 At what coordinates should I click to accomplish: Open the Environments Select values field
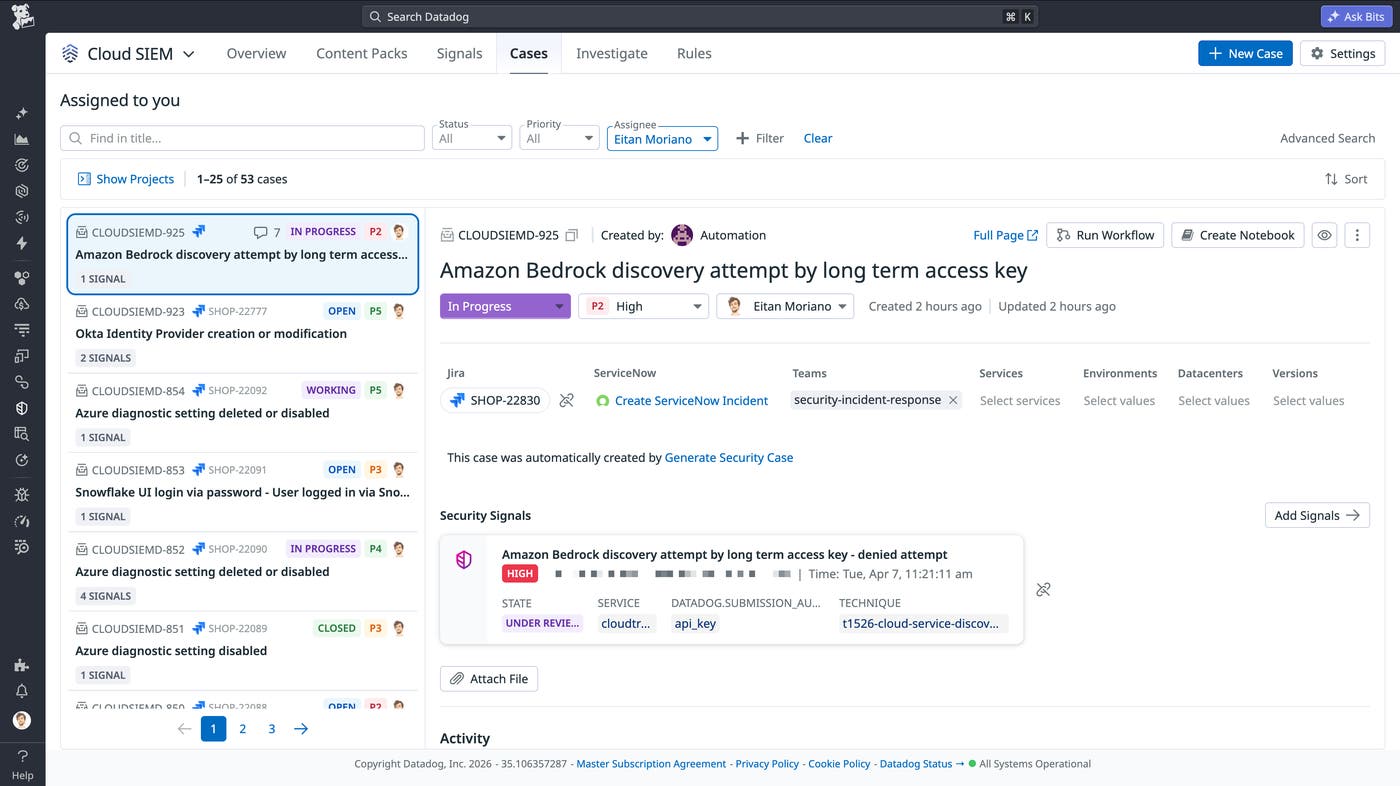(1119, 400)
